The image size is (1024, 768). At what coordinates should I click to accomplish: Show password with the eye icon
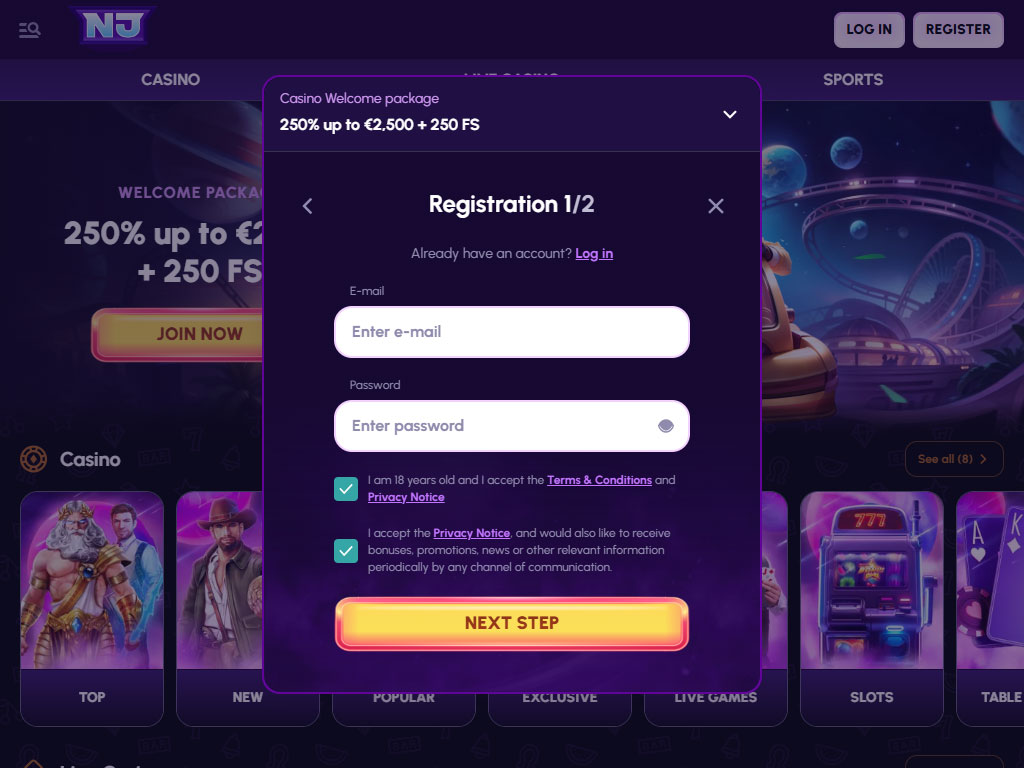pos(665,426)
